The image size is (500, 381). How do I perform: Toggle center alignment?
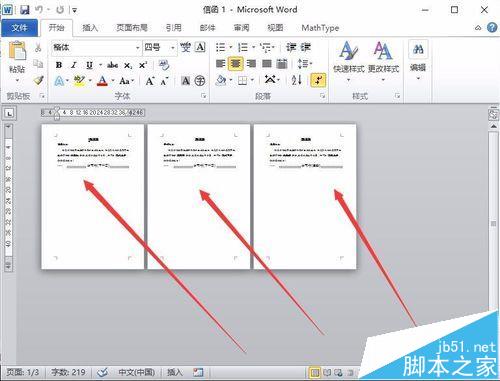(236, 64)
